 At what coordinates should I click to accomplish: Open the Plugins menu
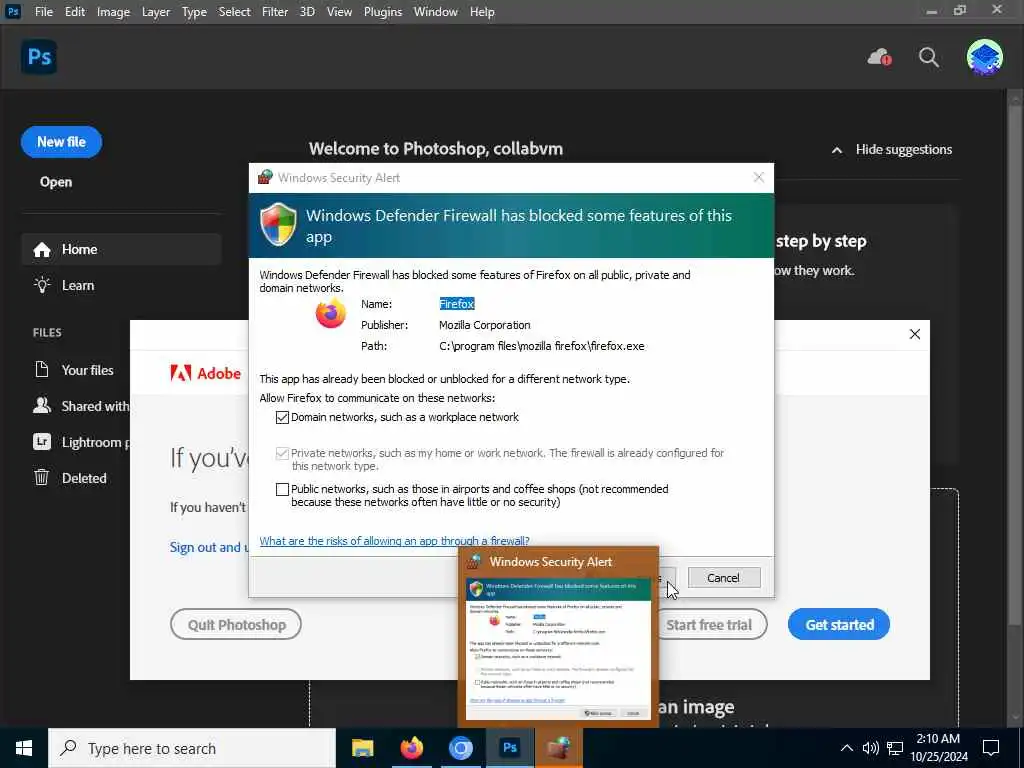point(383,12)
